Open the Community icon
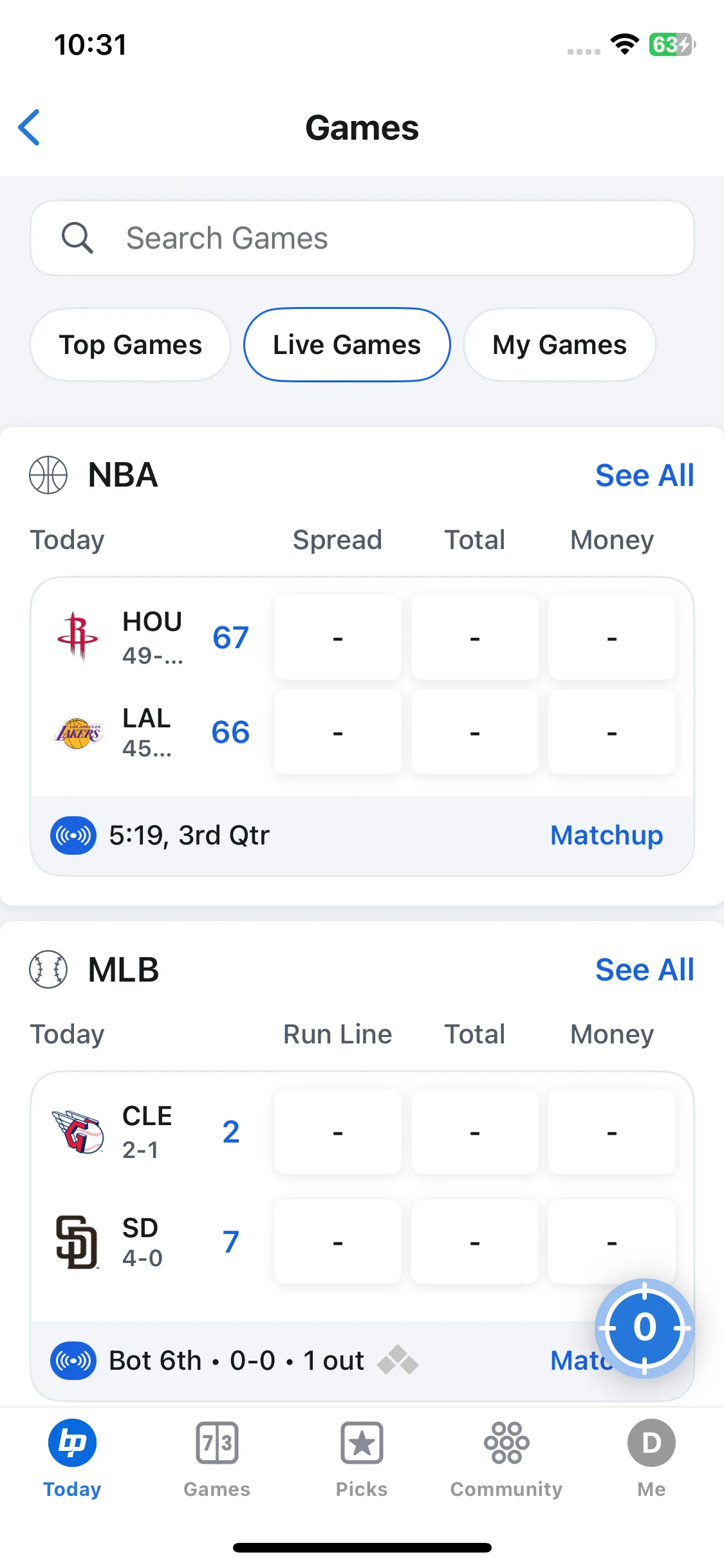This screenshot has width=724, height=1568. (506, 1443)
